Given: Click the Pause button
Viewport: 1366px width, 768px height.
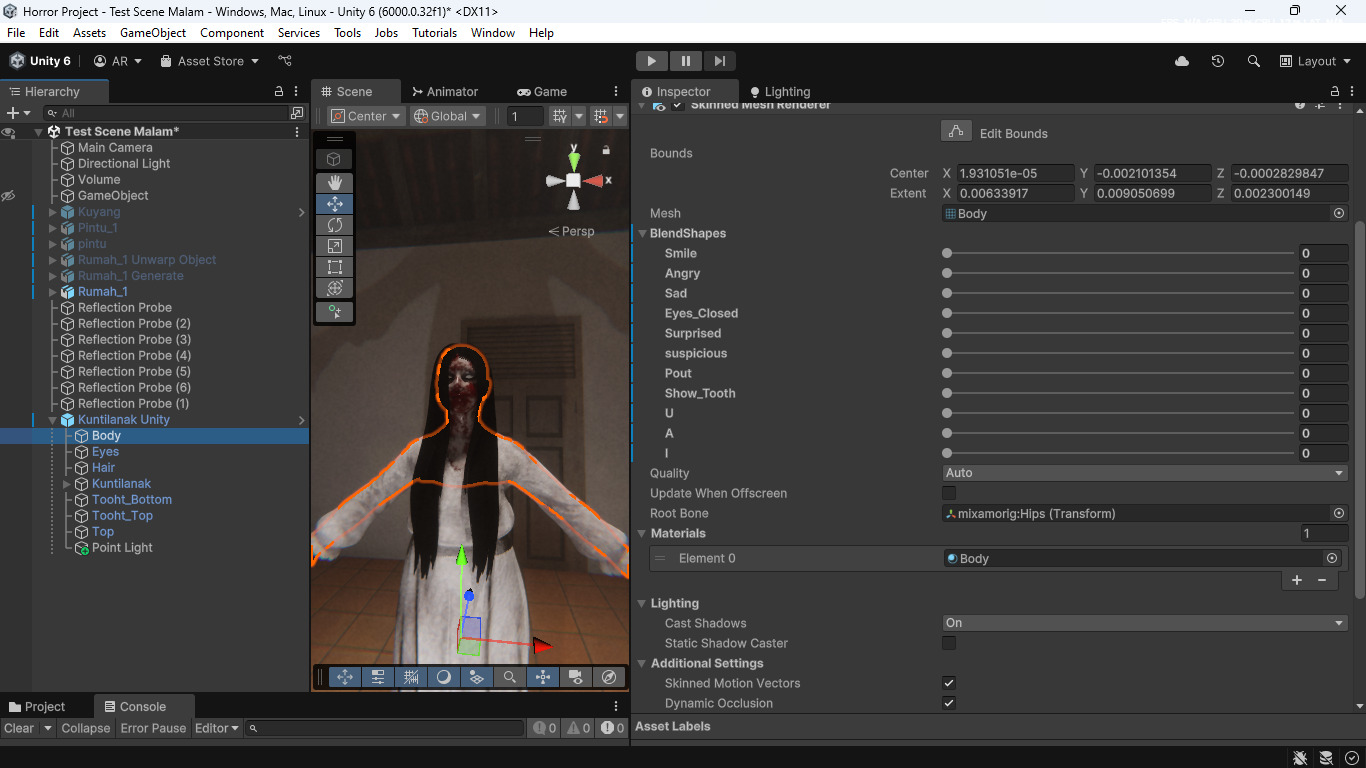Looking at the screenshot, I should click(x=685, y=61).
